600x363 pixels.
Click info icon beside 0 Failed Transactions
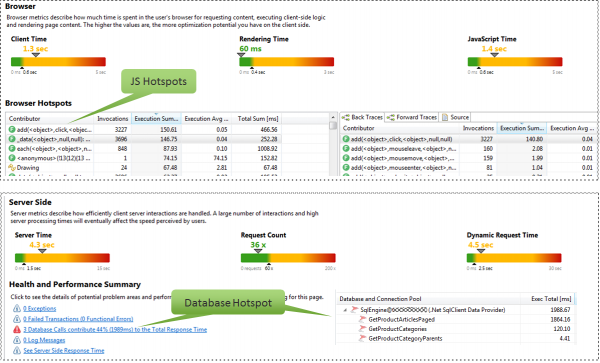click(17, 319)
